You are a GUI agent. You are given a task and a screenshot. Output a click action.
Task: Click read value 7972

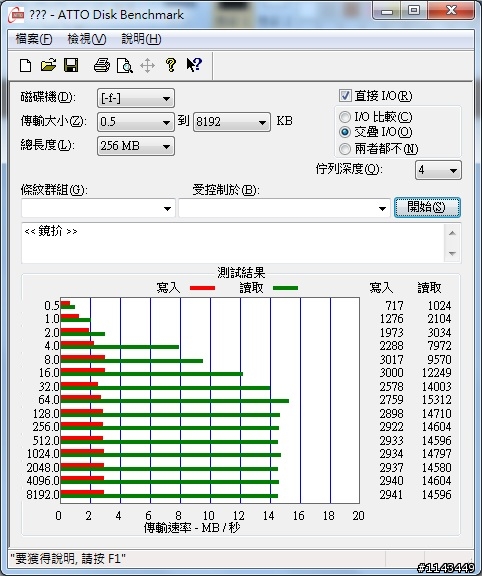439,346
